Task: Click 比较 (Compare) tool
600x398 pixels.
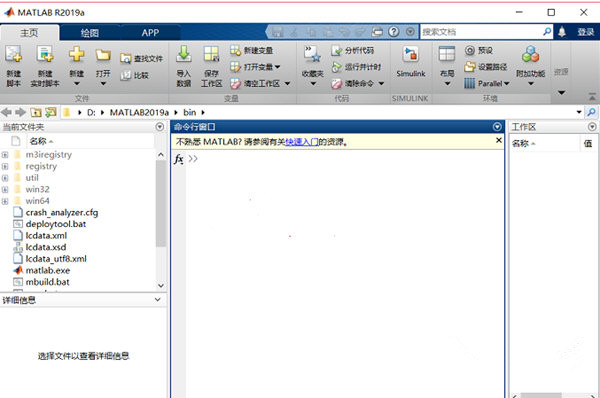Action: 135,75
